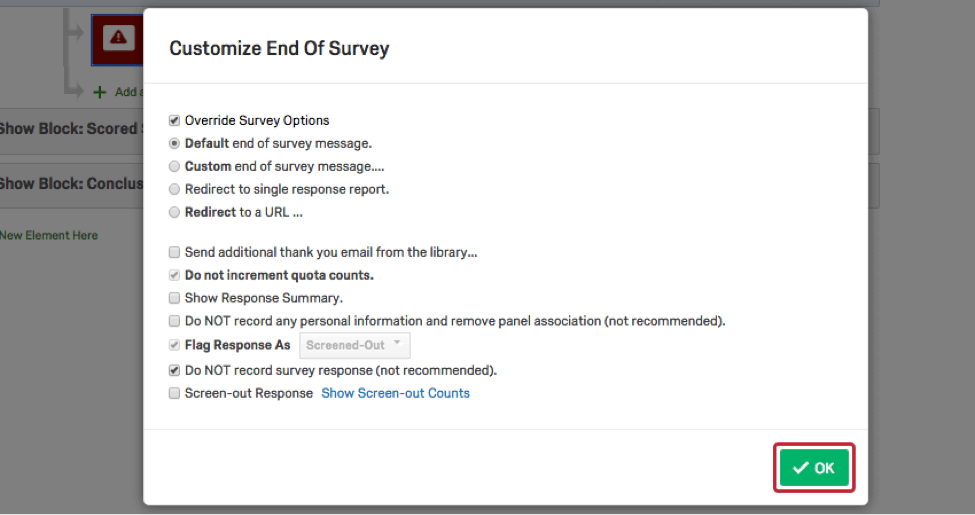This screenshot has width=975, height=515.
Task: Check Do NOT record any personal information
Action: pyautogui.click(x=175, y=322)
